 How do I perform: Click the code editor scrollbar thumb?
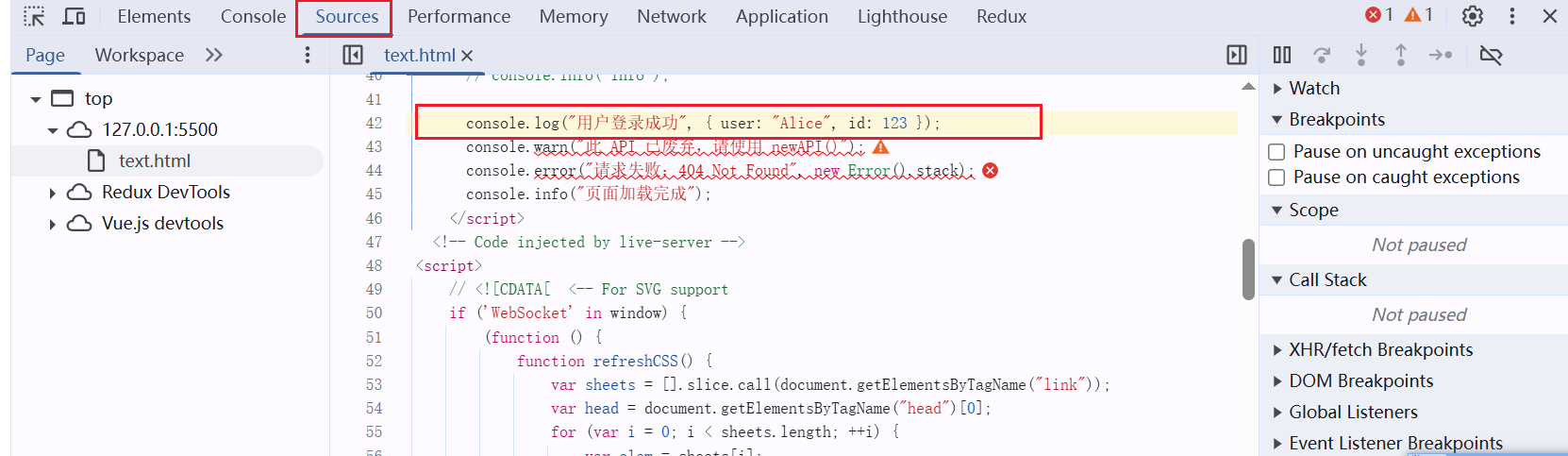coord(1248,269)
